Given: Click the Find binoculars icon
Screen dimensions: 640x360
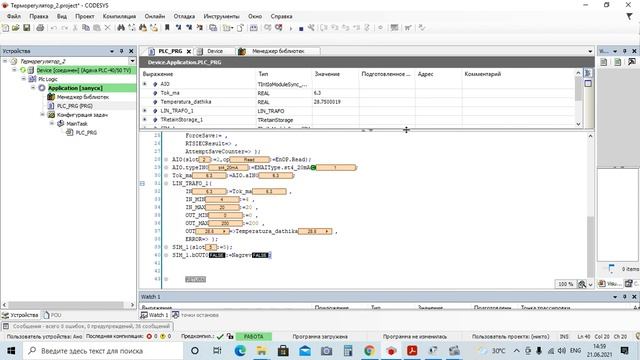Looking at the screenshot, I should pos(121,28).
